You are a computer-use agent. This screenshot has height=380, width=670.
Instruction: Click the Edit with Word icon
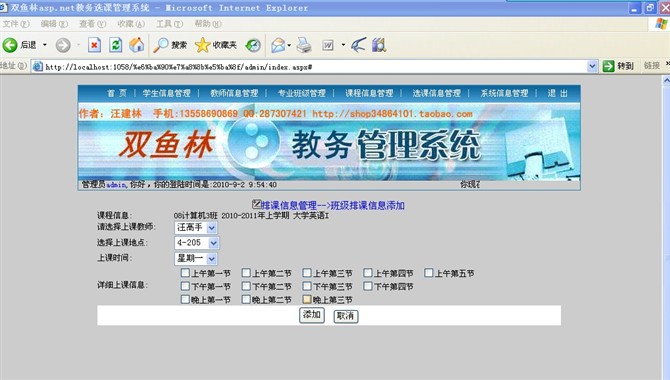(x=328, y=45)
